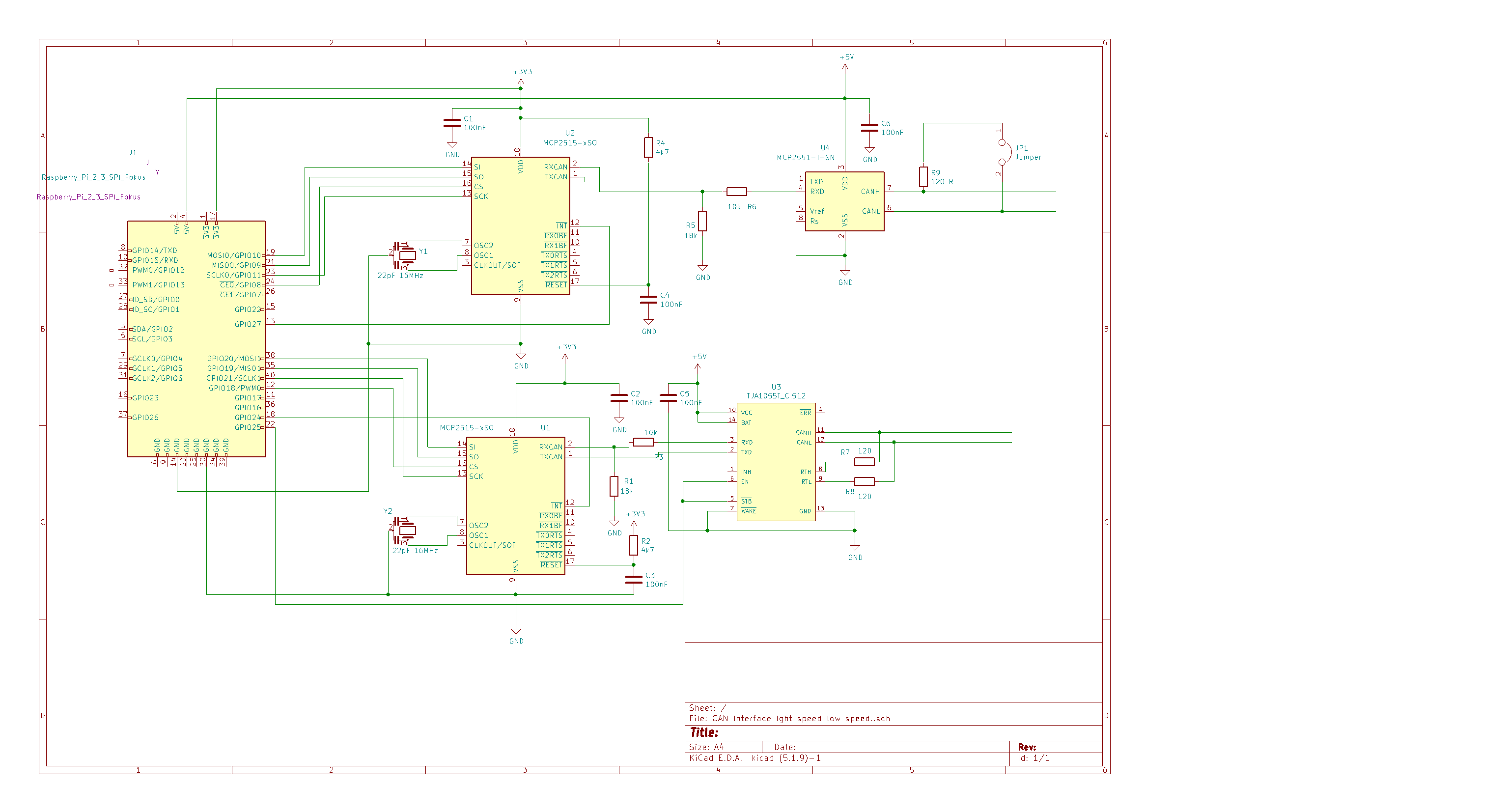The image size is (1509, 812).
Task: Select resistor R9 120 R
Action: pyautogui.click(x=923, y=177)
